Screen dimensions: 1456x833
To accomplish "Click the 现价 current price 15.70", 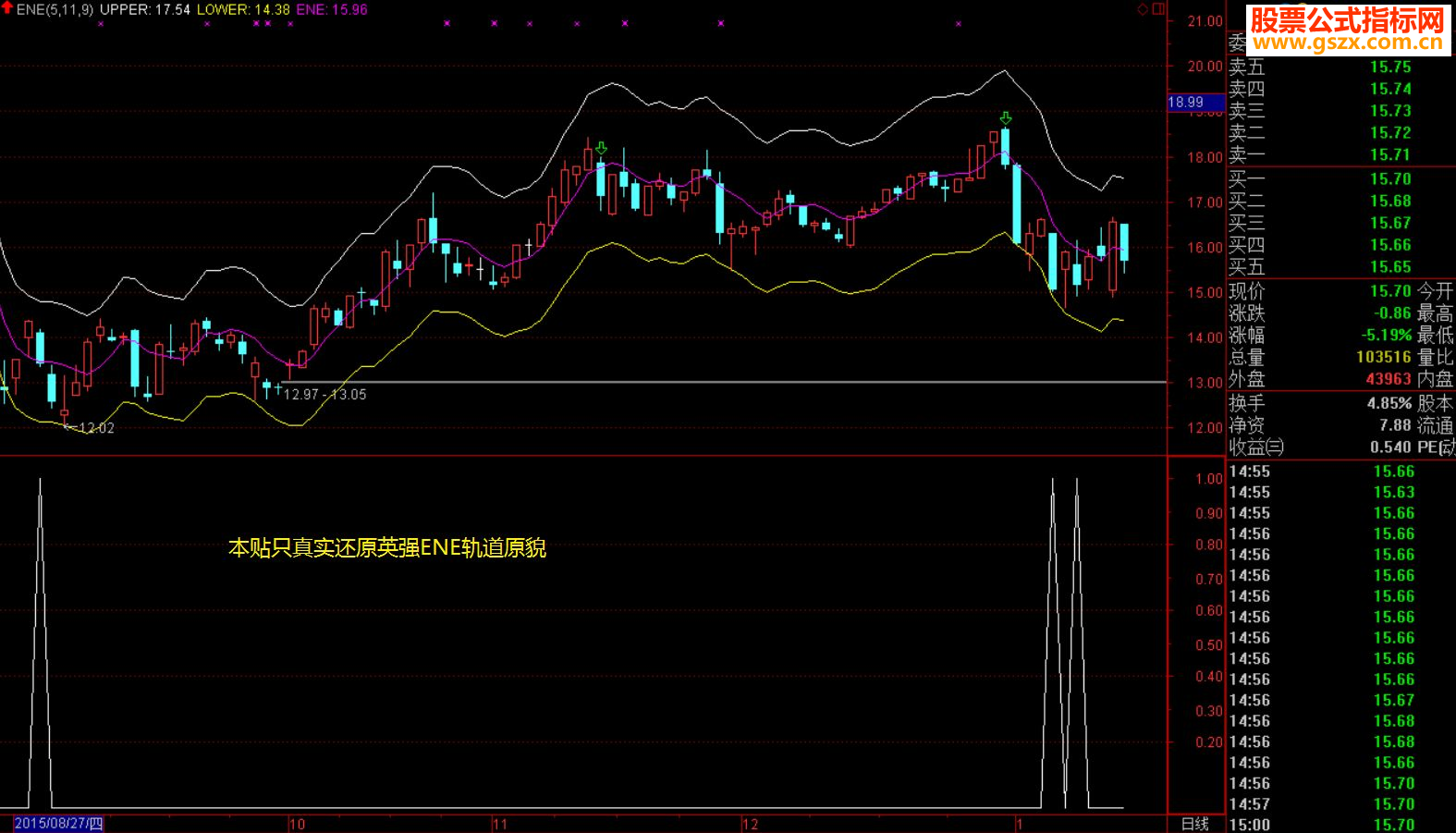I will point(1390,291).
